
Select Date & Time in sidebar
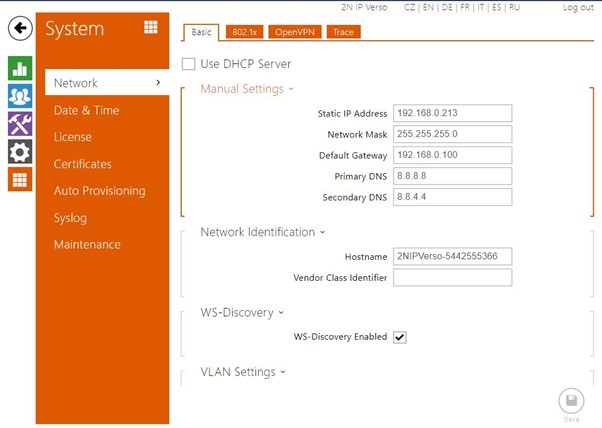click(86, 110)
